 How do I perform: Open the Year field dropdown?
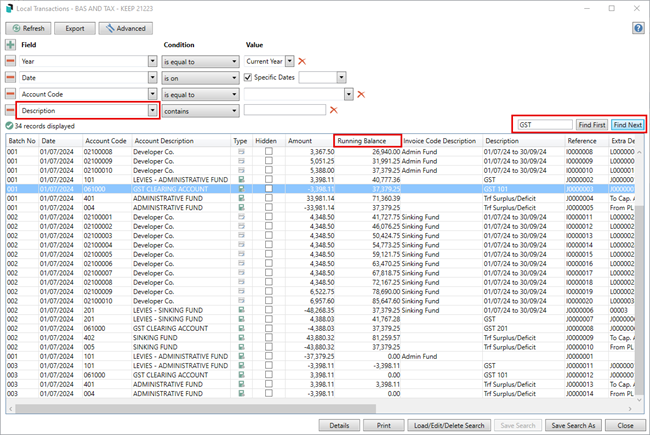153,61
